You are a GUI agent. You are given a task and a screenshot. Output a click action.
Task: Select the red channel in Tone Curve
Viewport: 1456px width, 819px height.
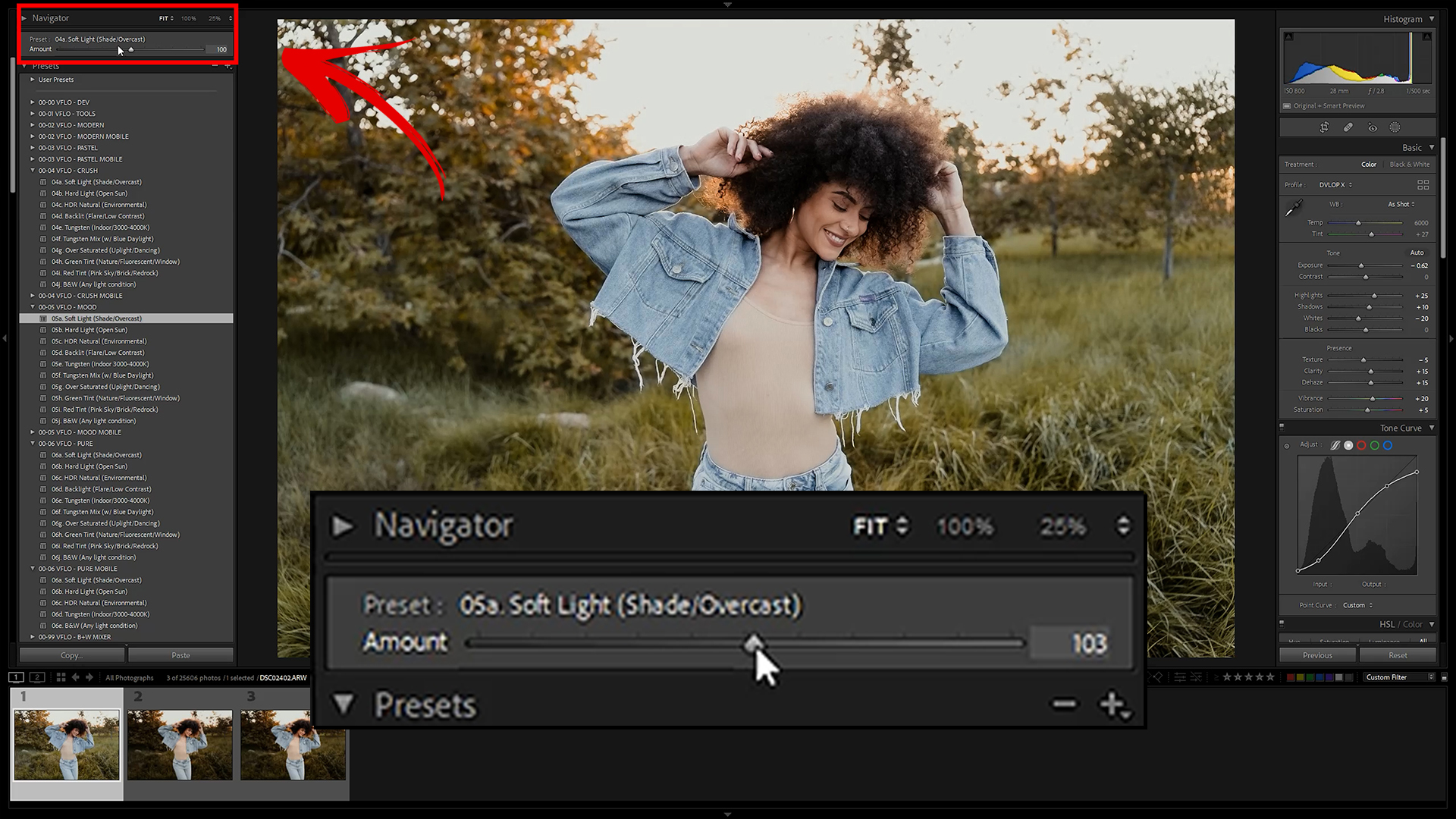click(x=1361, y=445)
